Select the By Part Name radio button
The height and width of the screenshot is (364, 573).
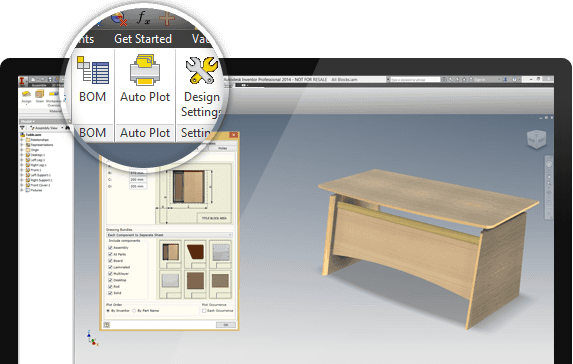tap(134, 311)
